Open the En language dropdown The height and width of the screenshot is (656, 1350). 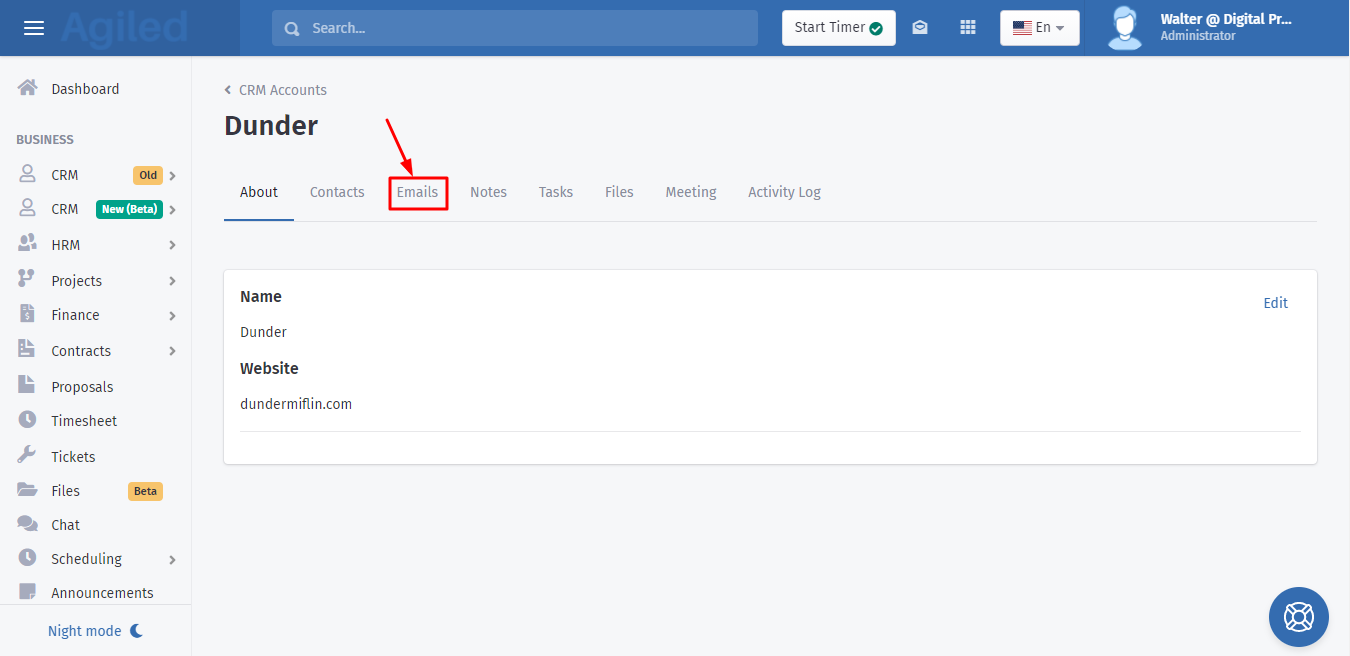click(x=1039, y=28)
